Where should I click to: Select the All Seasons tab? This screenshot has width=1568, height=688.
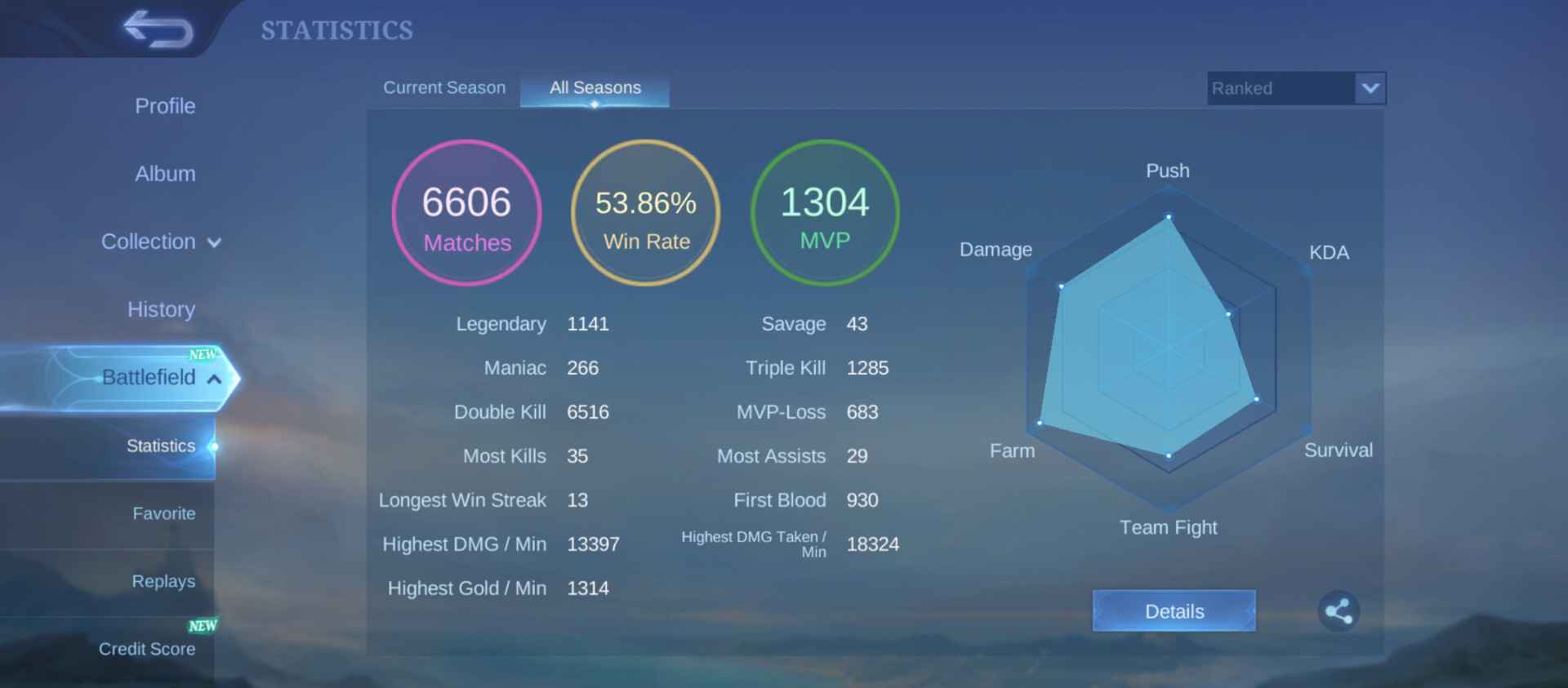click(x=595, y=88)
